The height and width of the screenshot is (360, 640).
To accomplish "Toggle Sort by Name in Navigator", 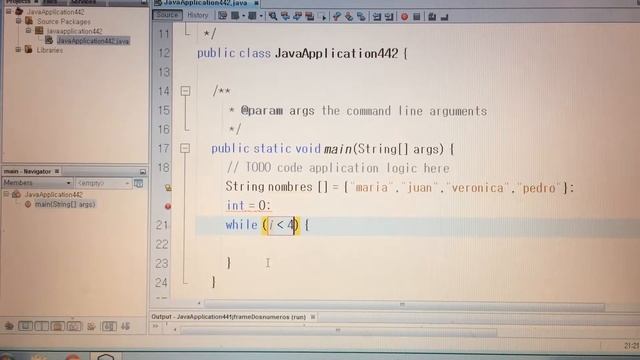I will click(109, 326).
